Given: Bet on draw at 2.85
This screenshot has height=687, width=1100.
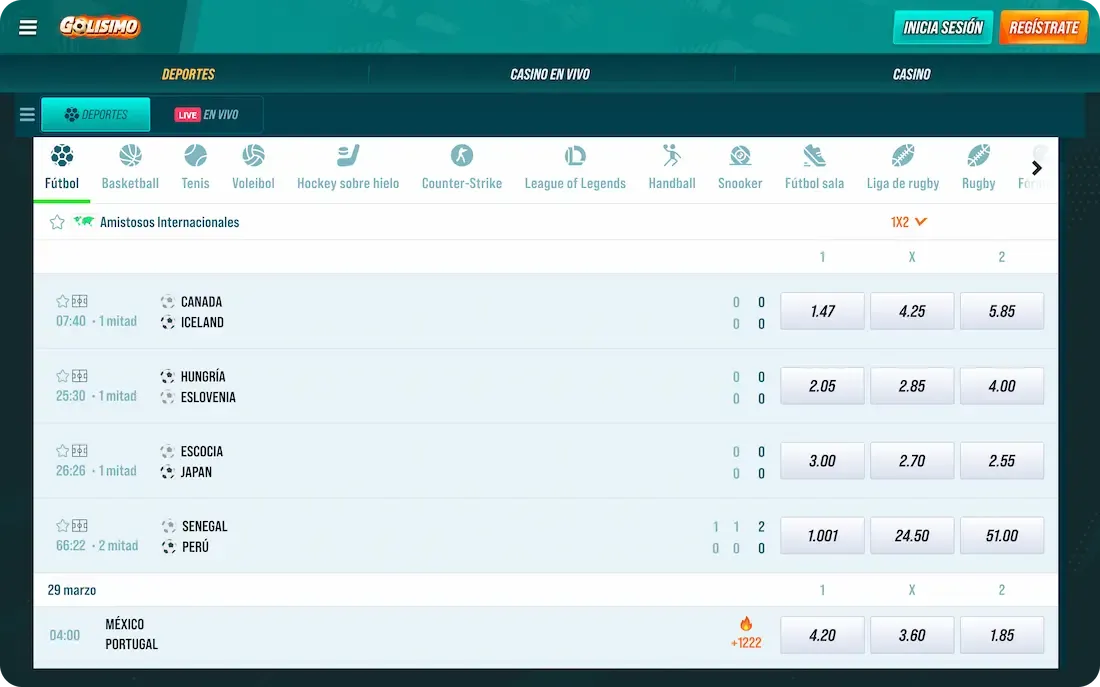Looking at the screenshot, I should click(912, 386).
